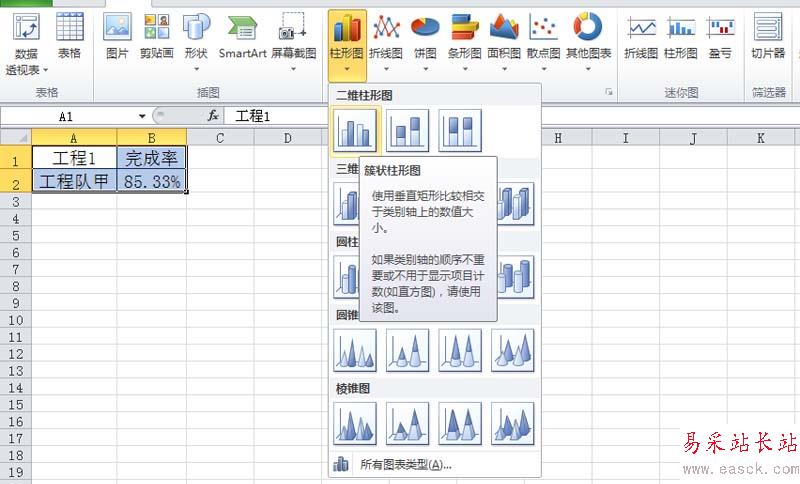800x484 pixels.
Task: Select column K header
Action: 761,138
